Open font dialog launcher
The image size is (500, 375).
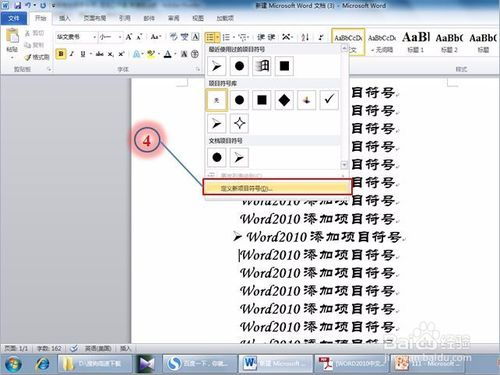[x=197, y=69]
